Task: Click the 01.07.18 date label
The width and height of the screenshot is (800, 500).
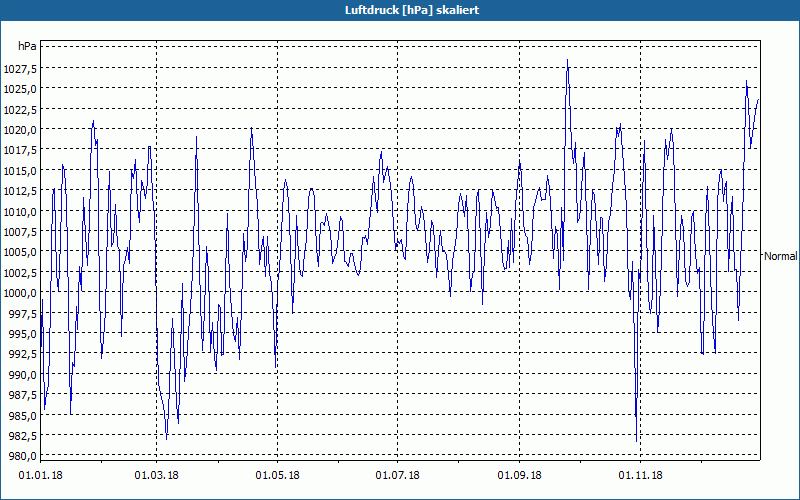Action: 397,476
